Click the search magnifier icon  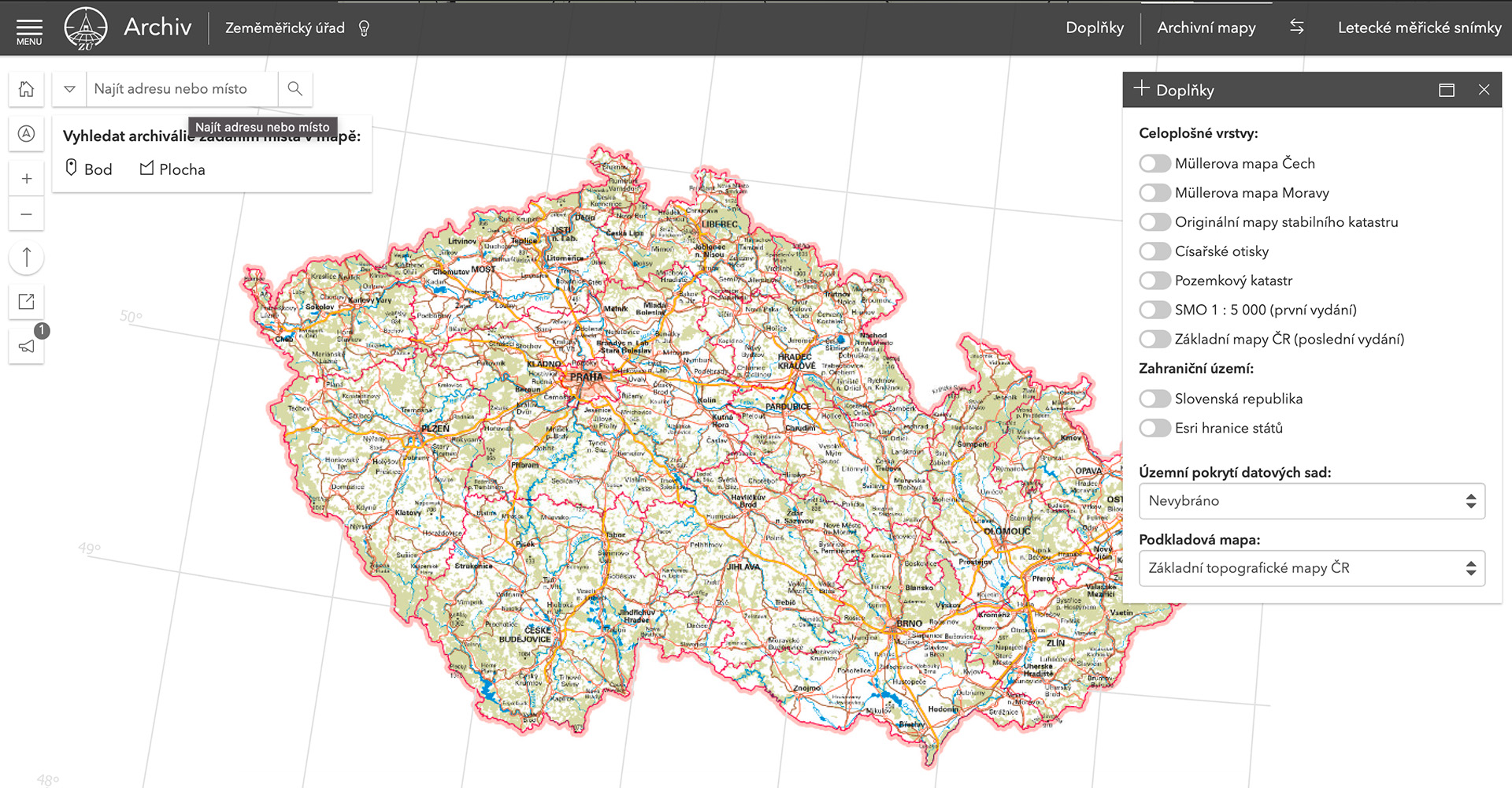(295, 88)
